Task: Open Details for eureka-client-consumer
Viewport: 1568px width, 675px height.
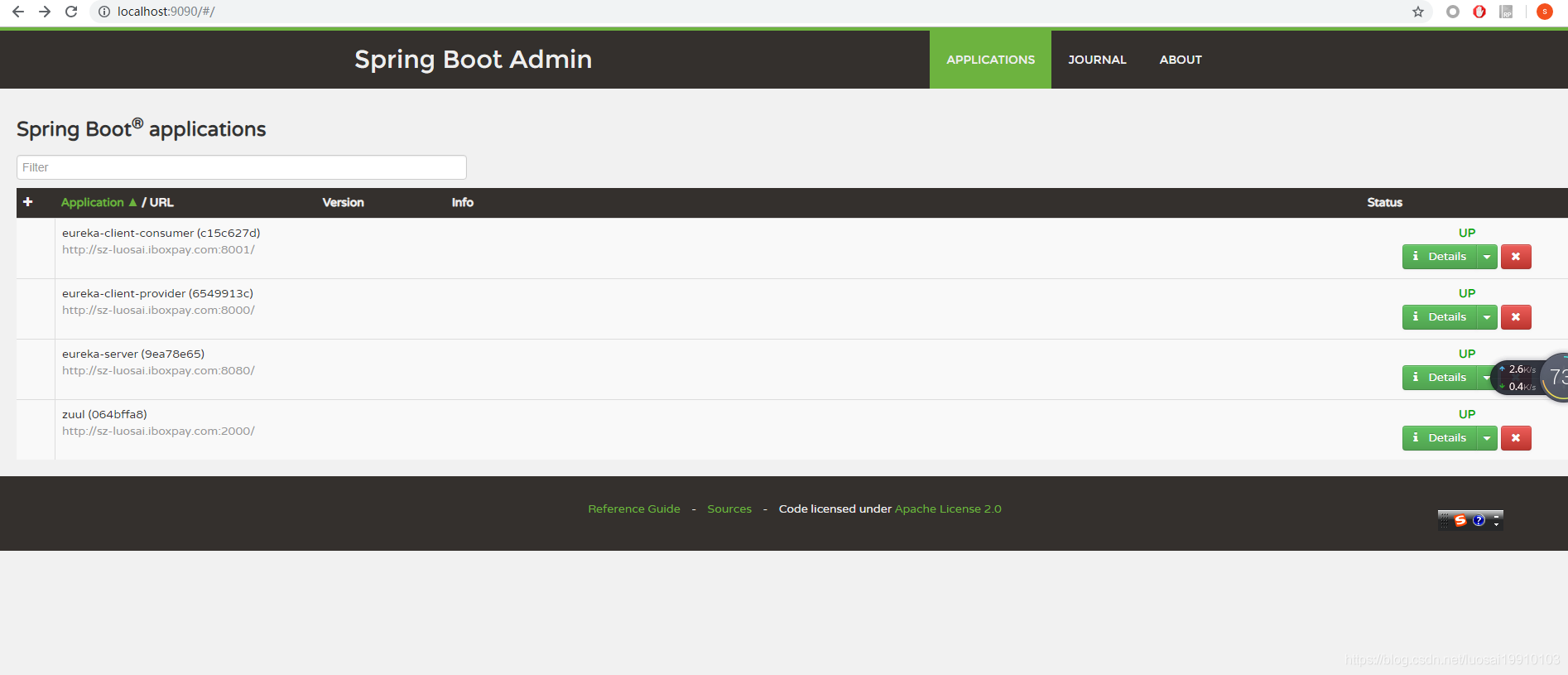Action: pos(1440,257)
